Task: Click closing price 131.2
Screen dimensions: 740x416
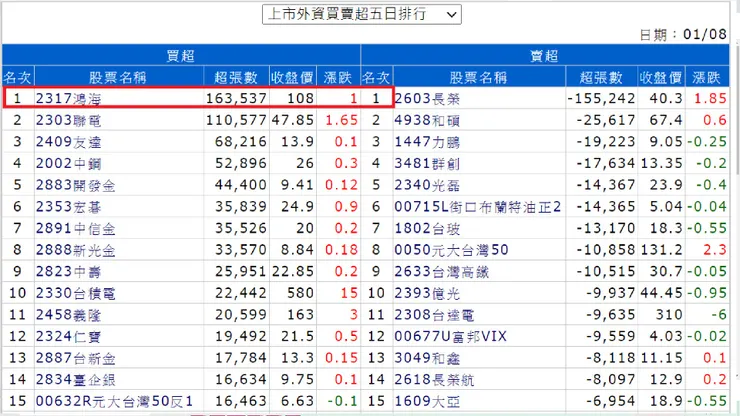Action: click(661, 250)
